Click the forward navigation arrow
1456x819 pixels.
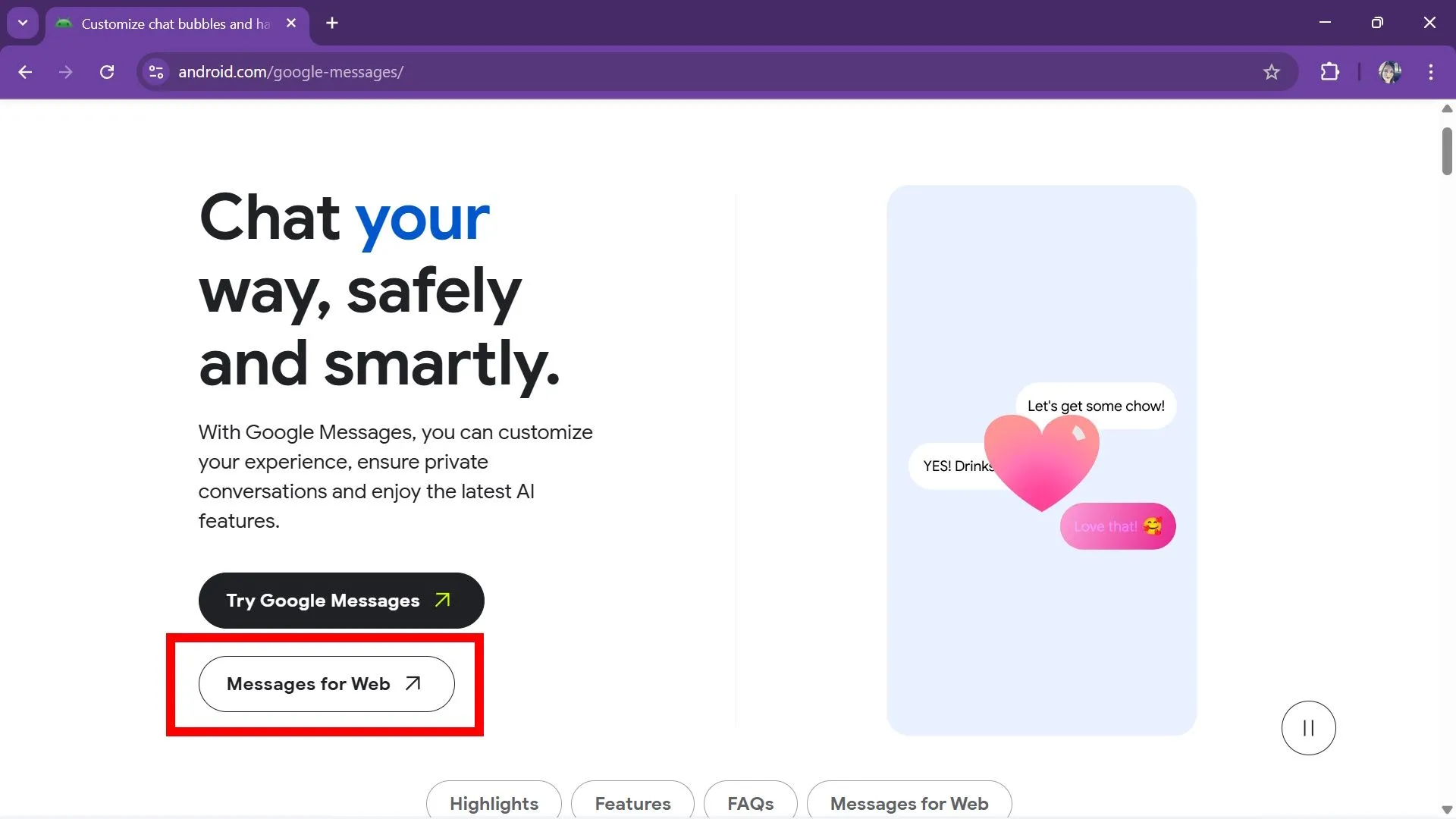coord(66,71)
